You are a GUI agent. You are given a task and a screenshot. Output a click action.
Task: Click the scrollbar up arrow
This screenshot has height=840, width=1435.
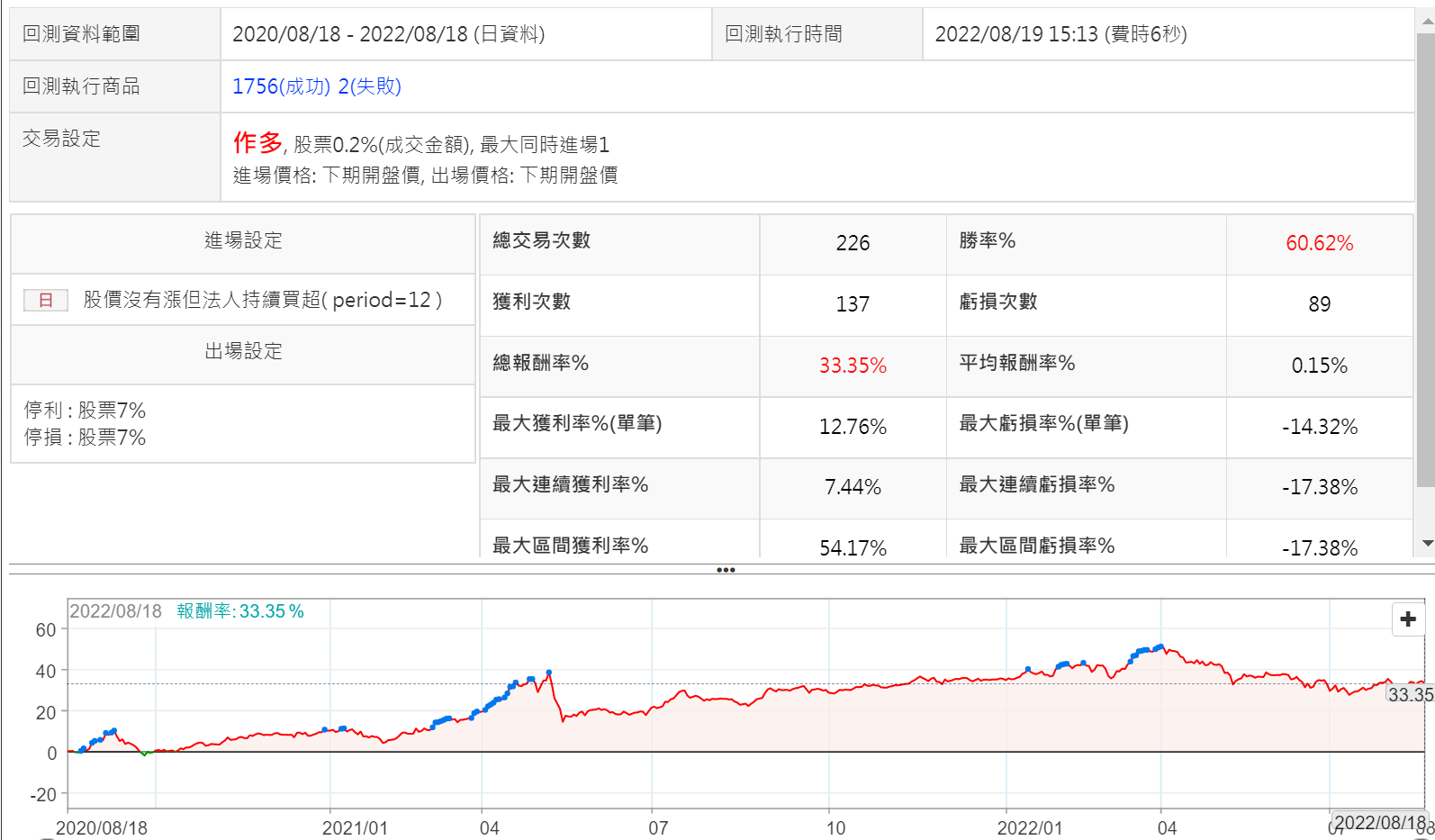1427,20
